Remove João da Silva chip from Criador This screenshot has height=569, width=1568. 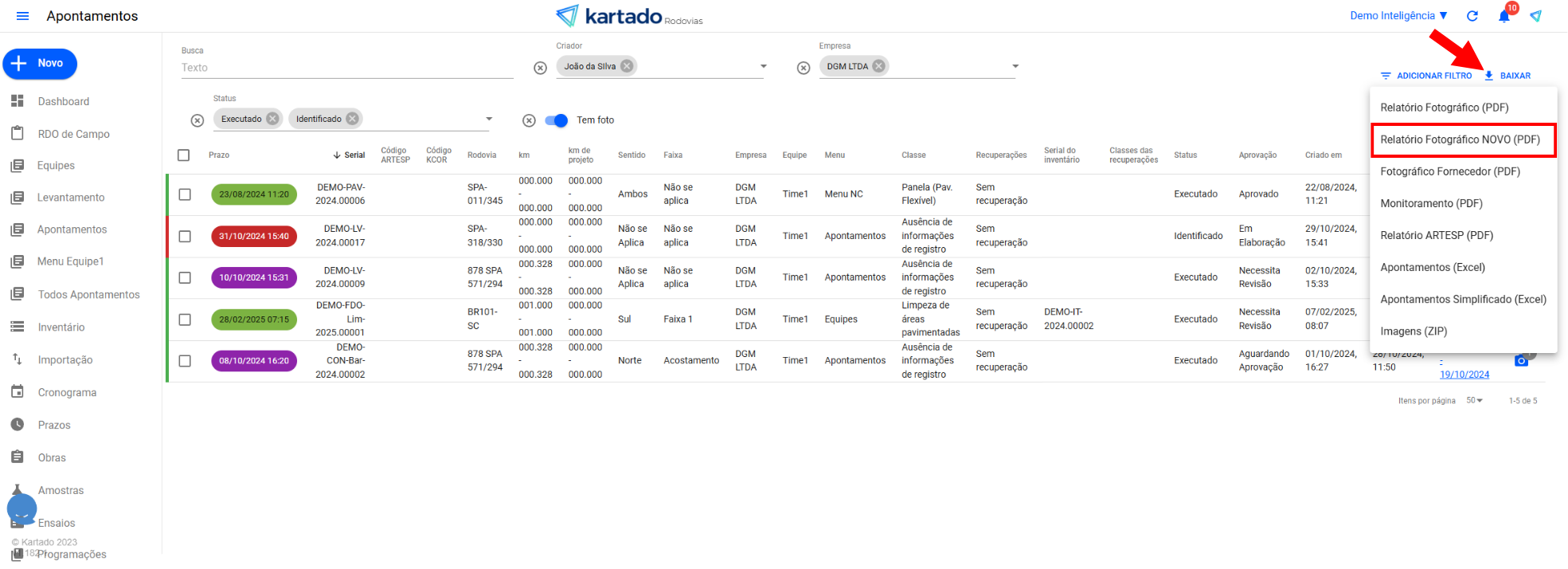(628, 66)
